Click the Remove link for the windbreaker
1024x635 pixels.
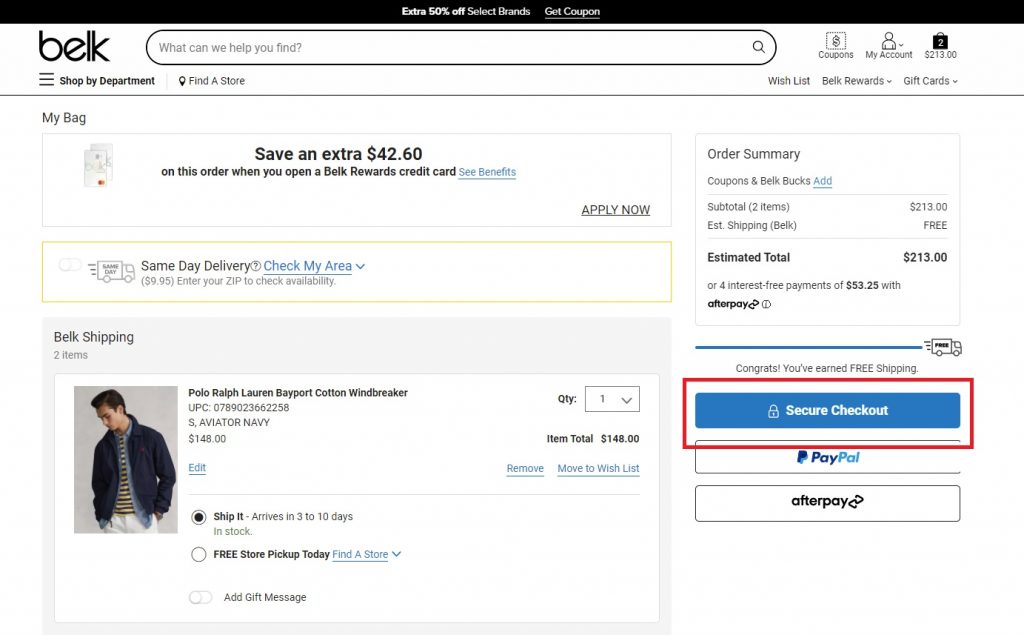525,468
